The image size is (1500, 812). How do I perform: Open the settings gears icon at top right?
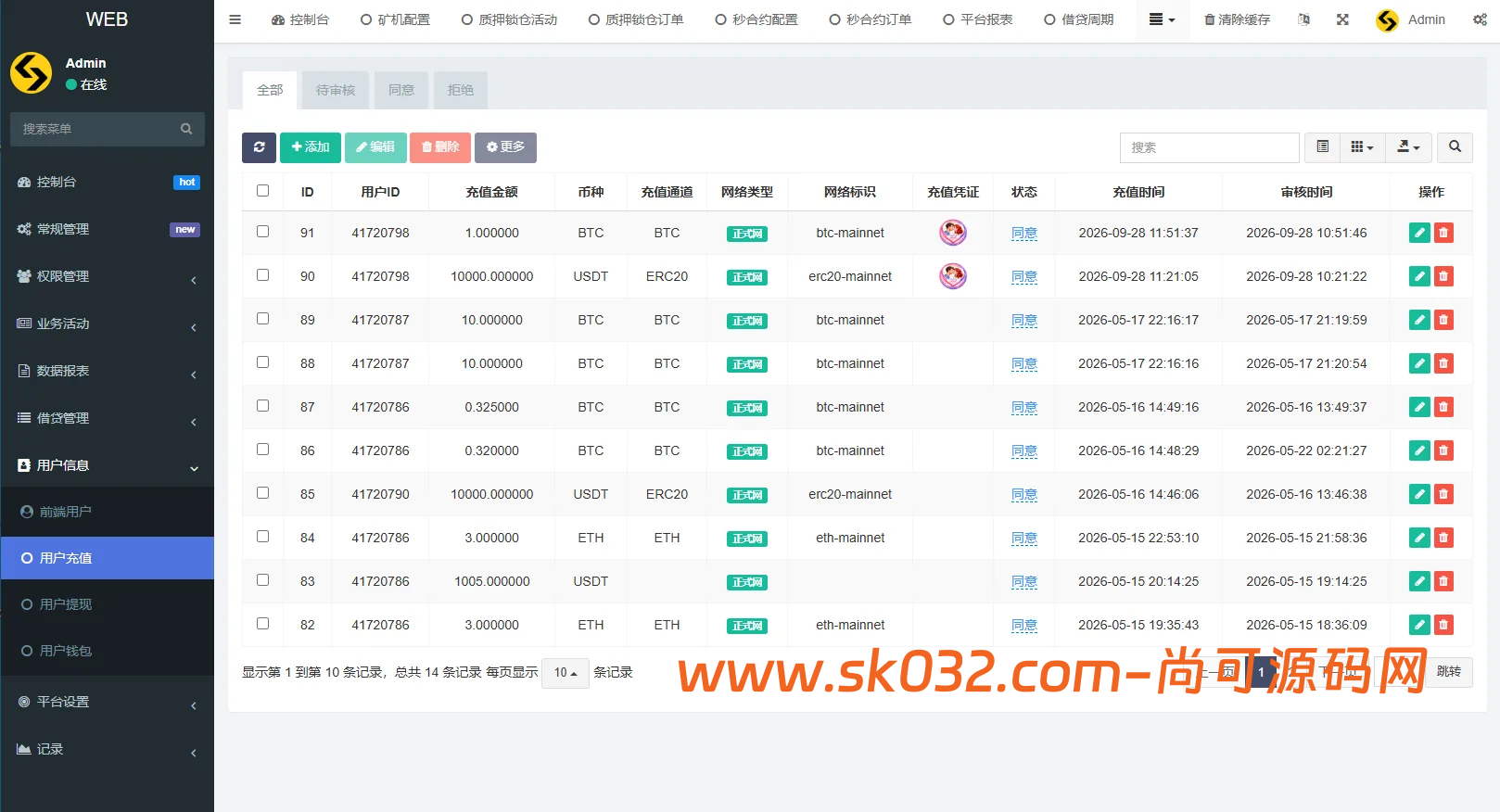click(1480, 19)
